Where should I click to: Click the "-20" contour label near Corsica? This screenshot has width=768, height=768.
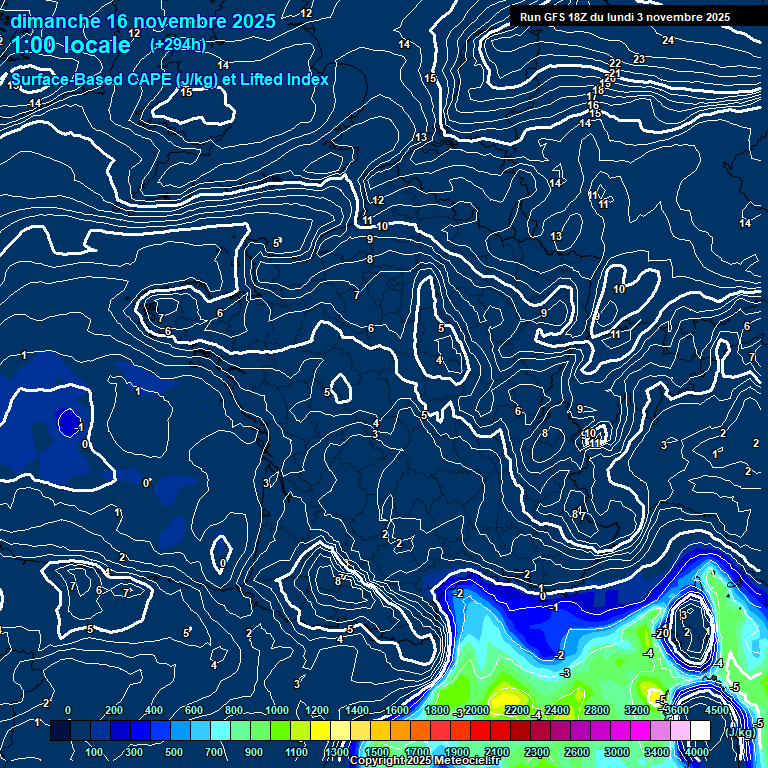point(662,633)
